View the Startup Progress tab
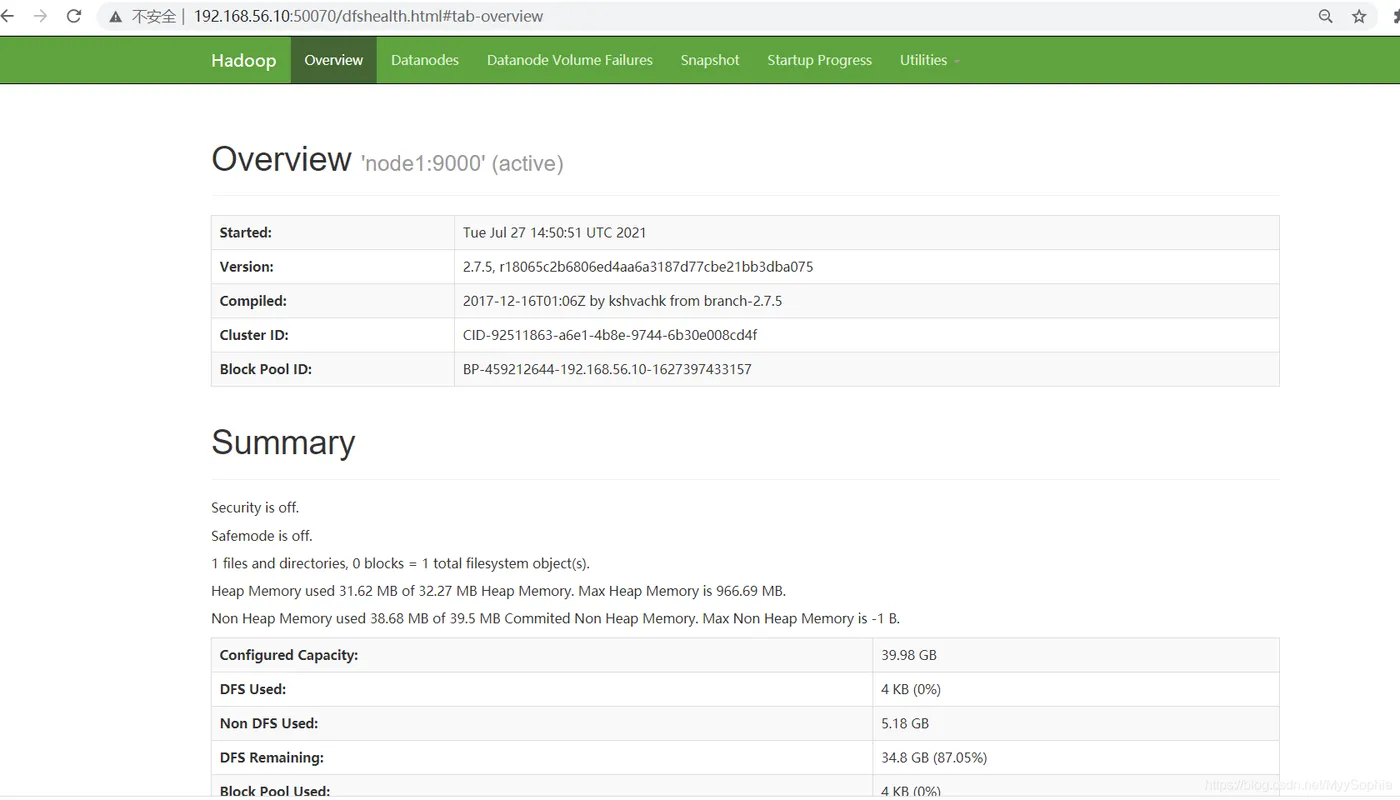Image resolution: width=1400 pixels, height=800 pixels. [x=820, y=60]
